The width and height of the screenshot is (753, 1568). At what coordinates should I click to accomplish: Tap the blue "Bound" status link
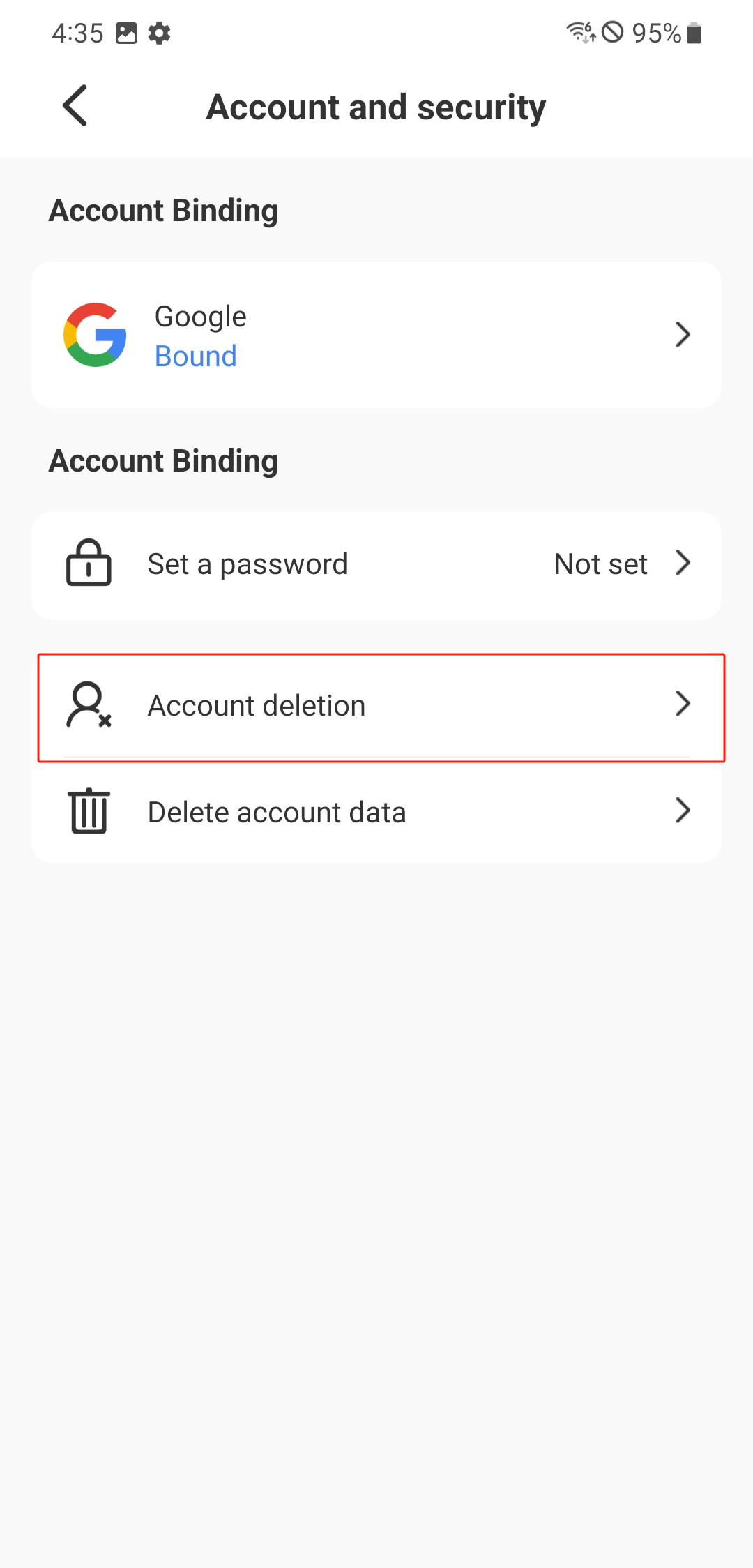click(x=196, y=356)
